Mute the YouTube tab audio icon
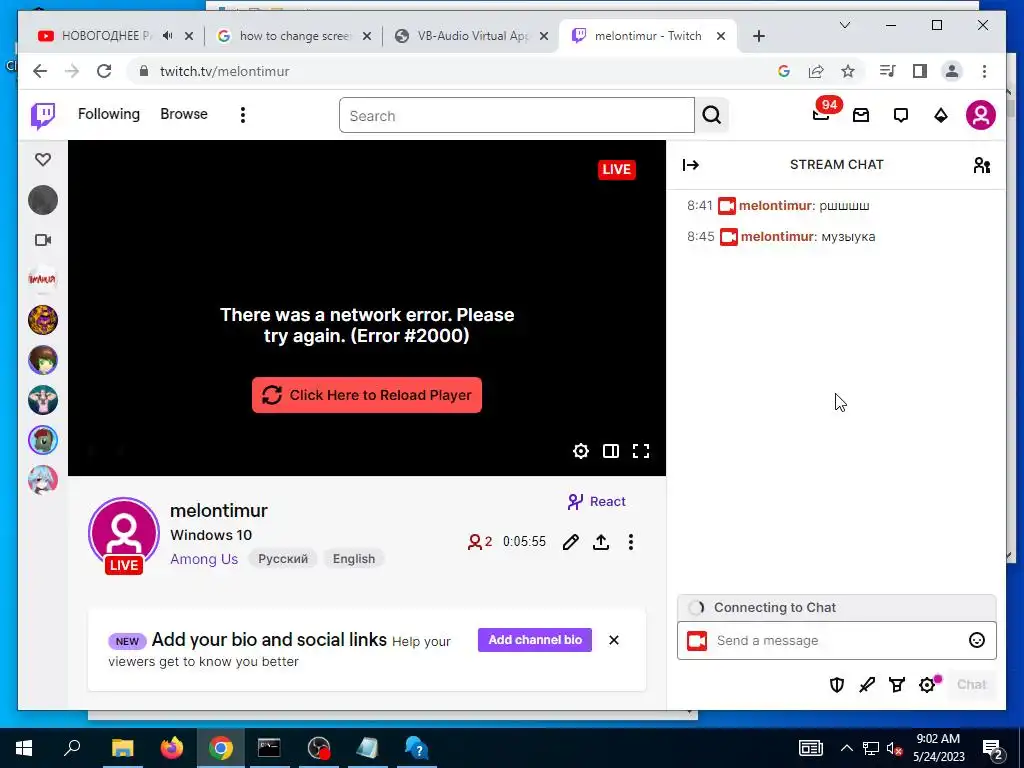 pos(168,36)
